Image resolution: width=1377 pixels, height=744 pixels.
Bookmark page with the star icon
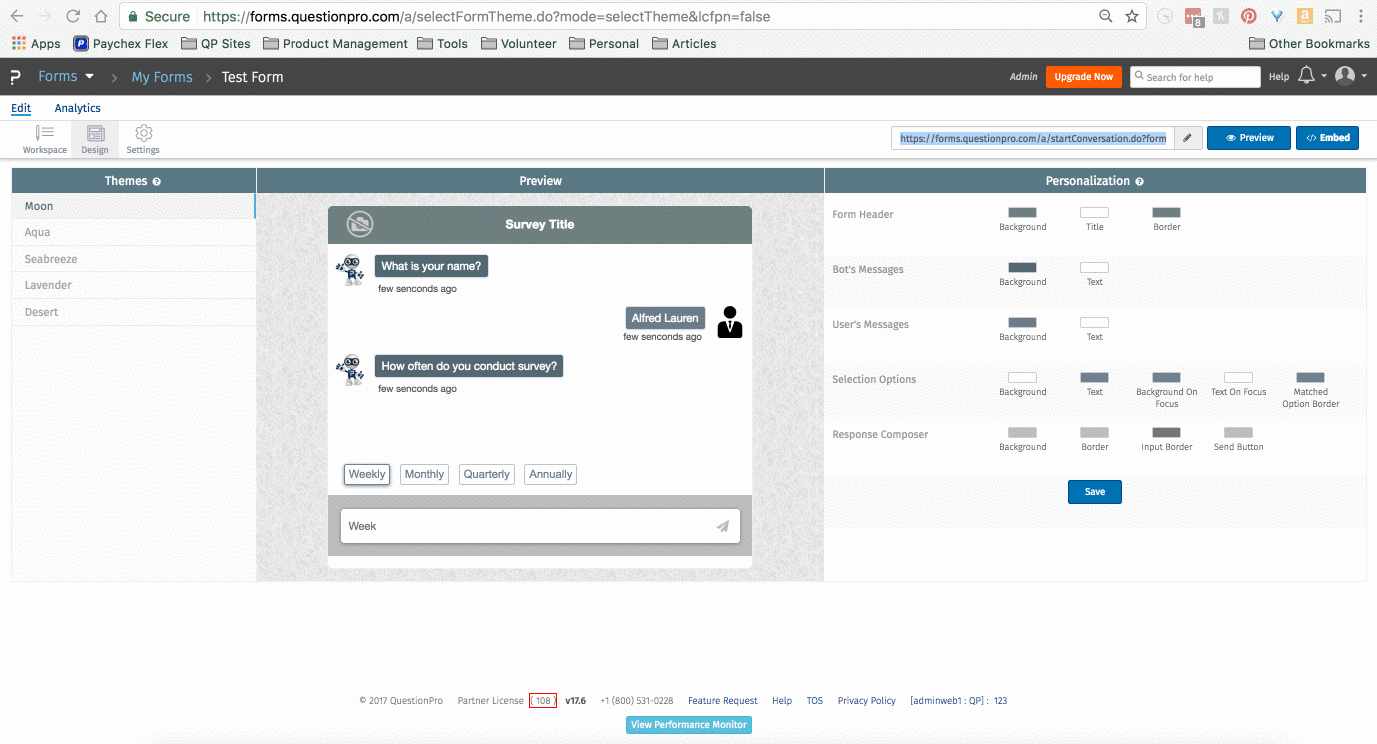[x=1132, y=16]
